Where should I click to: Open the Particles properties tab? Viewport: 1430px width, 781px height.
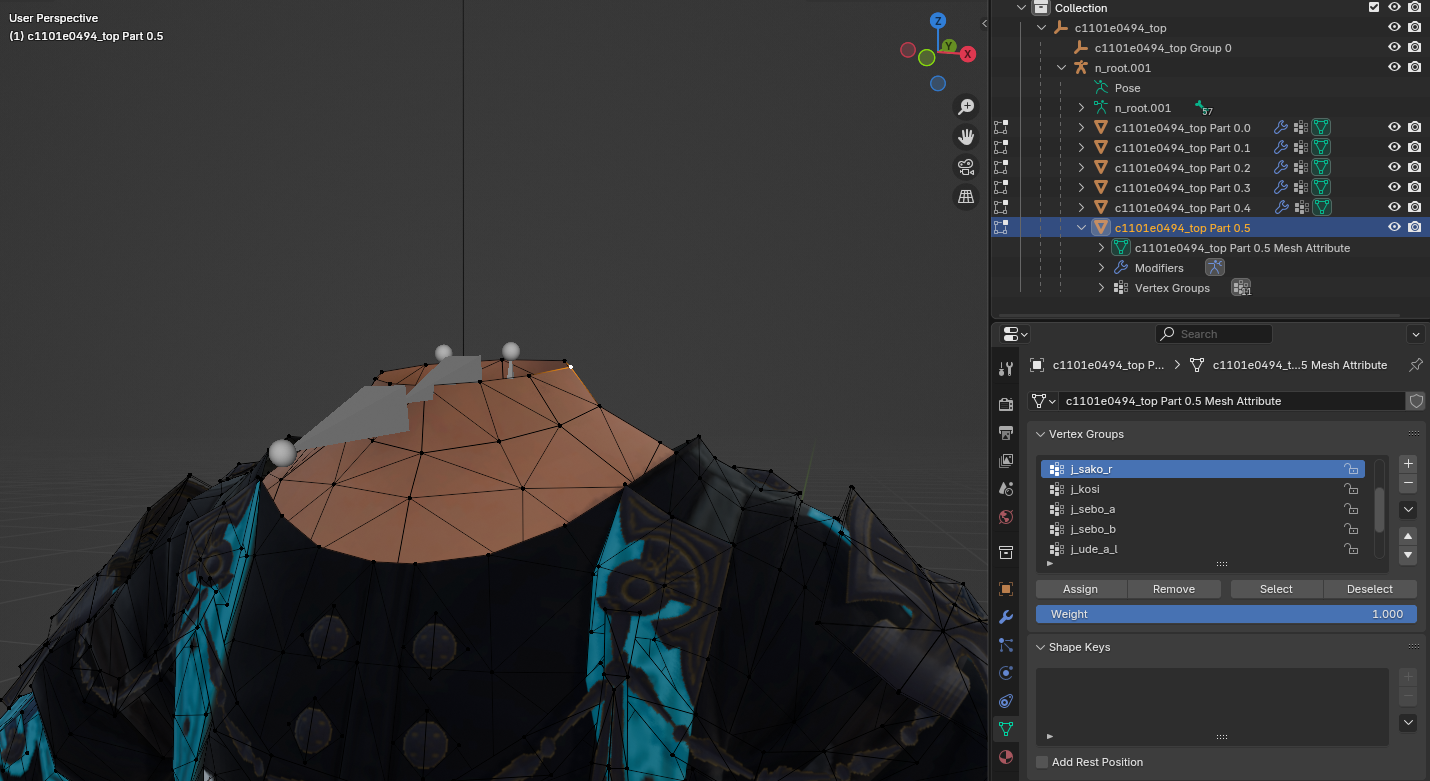pos(1006,645)
